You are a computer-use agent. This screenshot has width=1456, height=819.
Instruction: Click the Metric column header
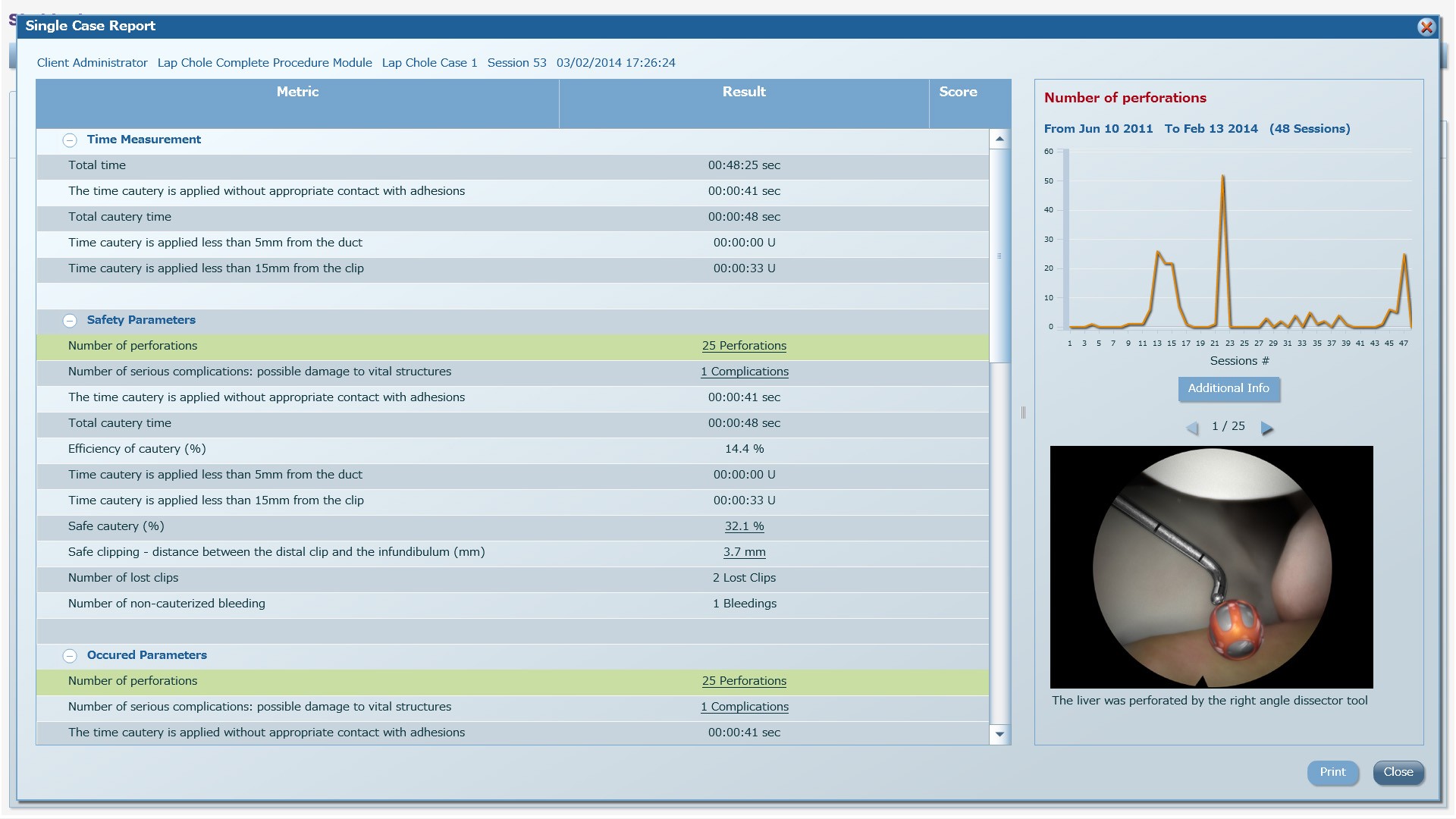297,92
